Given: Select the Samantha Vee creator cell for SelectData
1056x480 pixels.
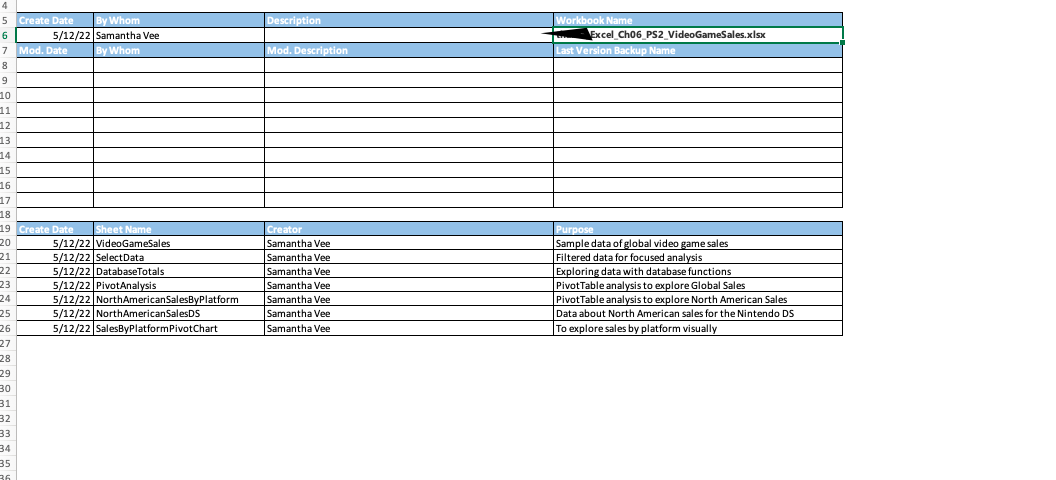Looking at the screenshot, I should pyautogui.click(x=409, y=257).
